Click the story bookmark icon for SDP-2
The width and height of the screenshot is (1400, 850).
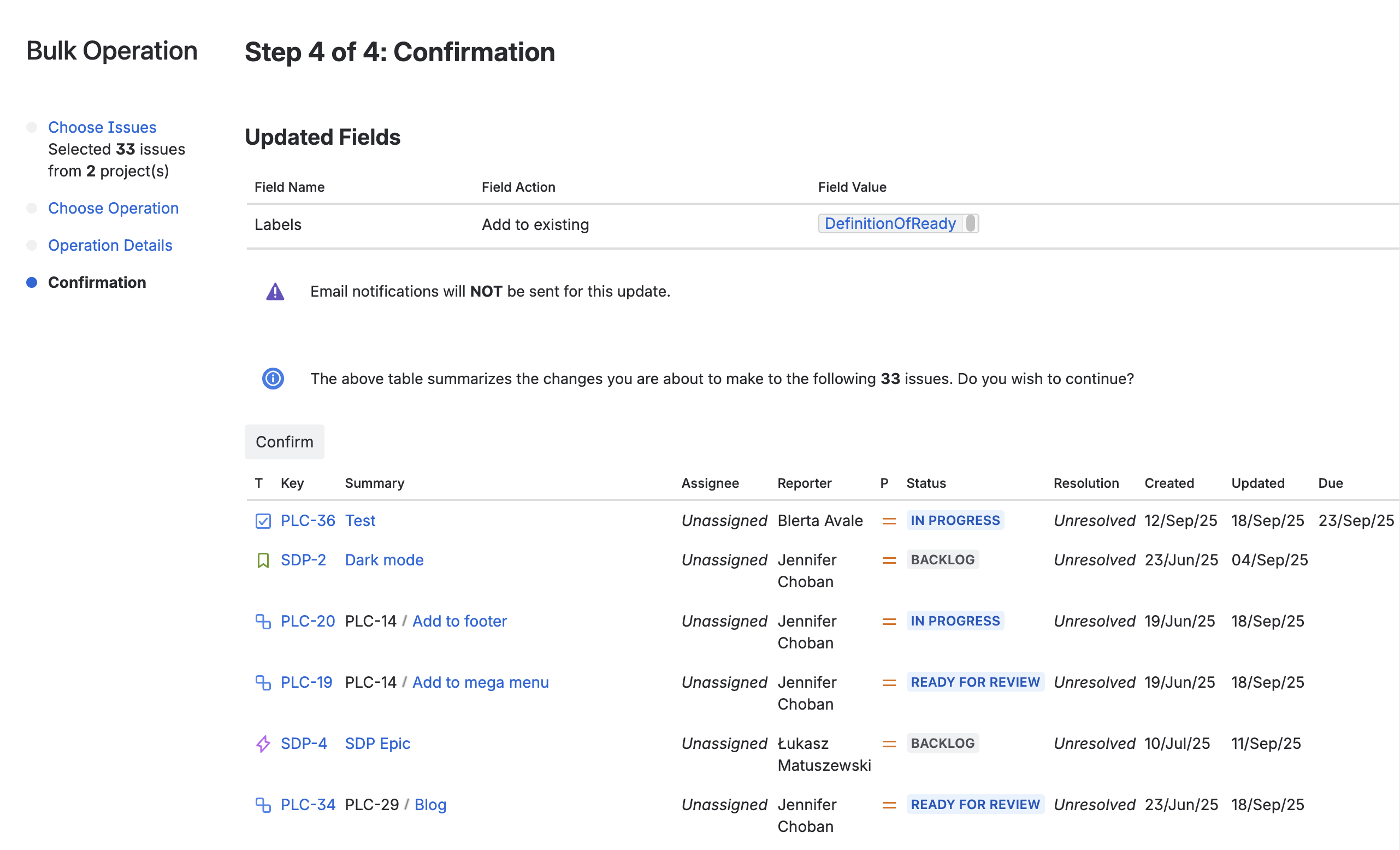263,560
